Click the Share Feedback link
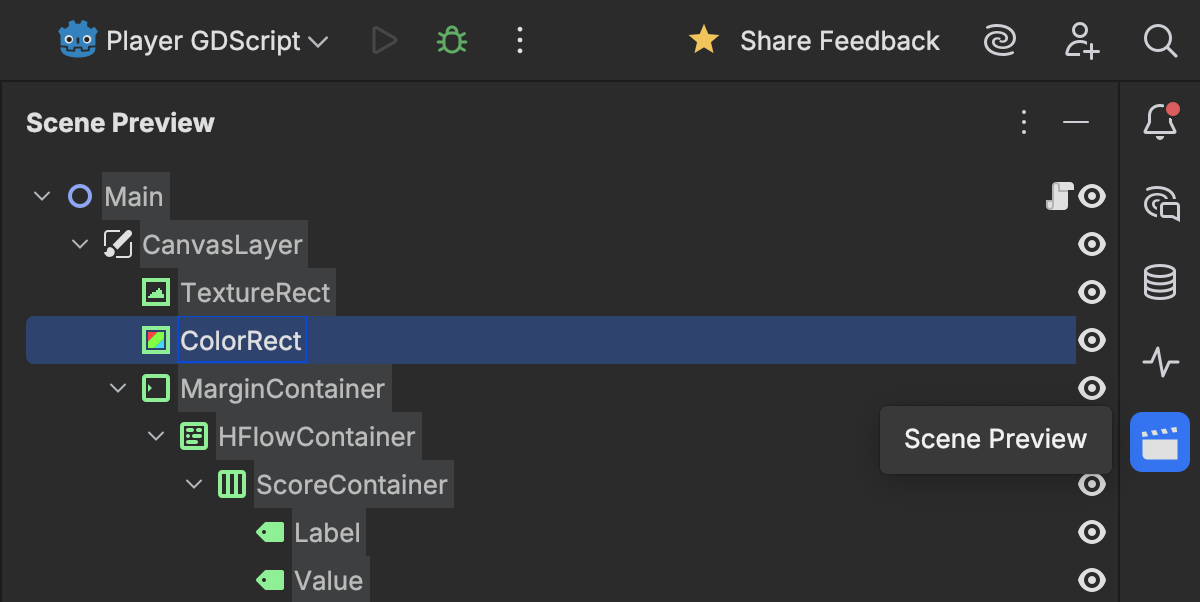 [839, 41]
